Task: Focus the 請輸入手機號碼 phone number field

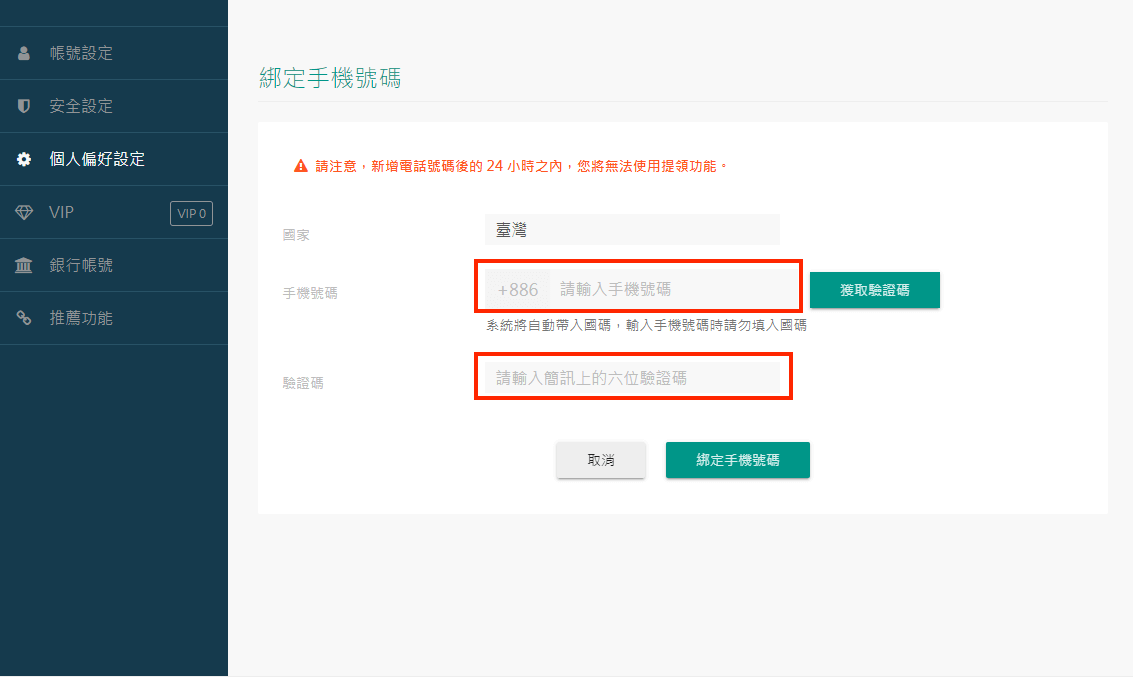Action: tap(670, 290)
